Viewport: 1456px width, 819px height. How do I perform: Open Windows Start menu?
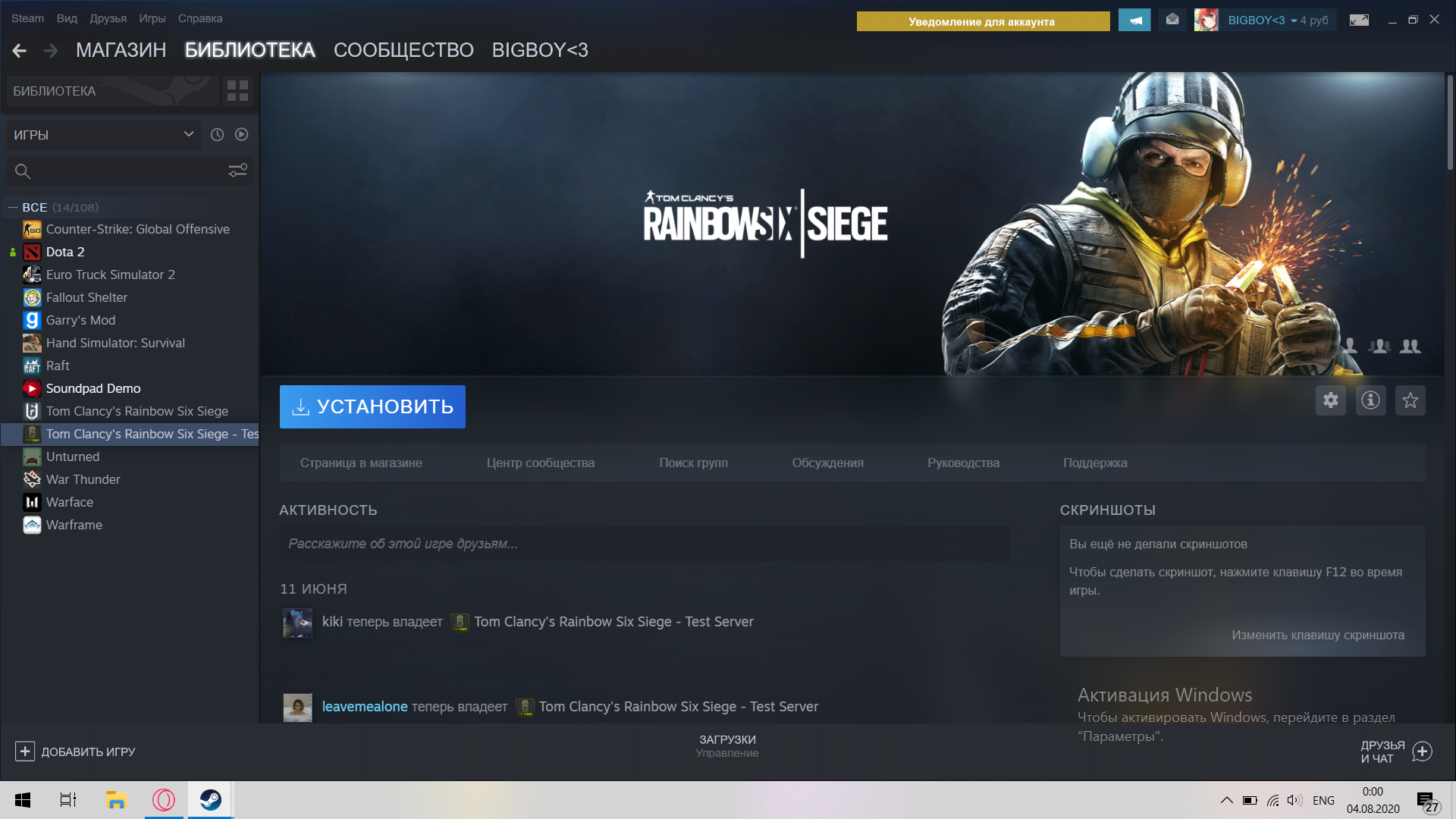[x=23, y=800]
